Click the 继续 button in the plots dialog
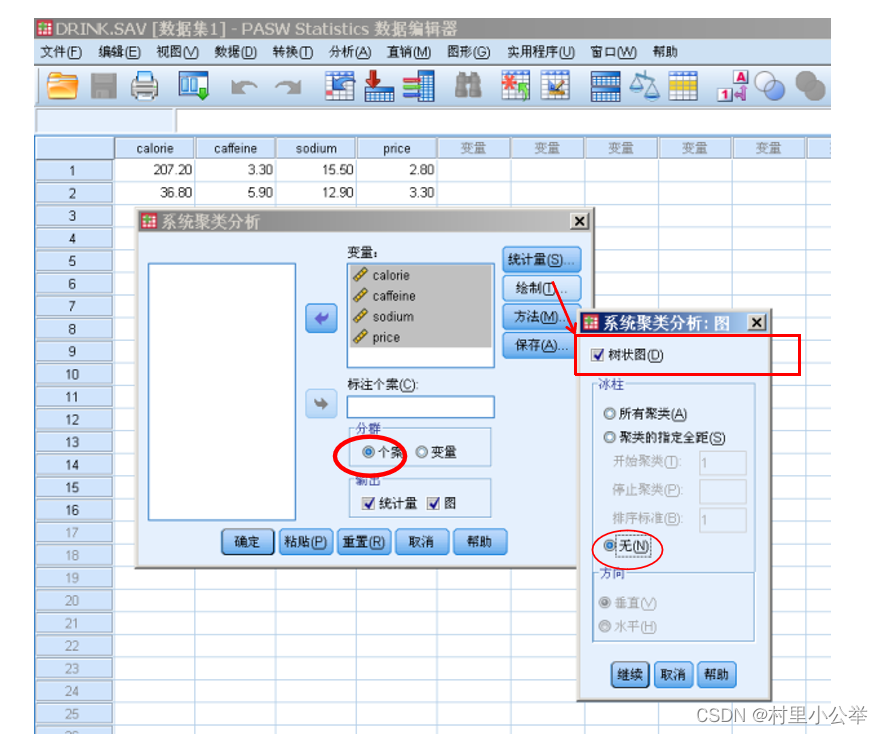 coord(629,674)
